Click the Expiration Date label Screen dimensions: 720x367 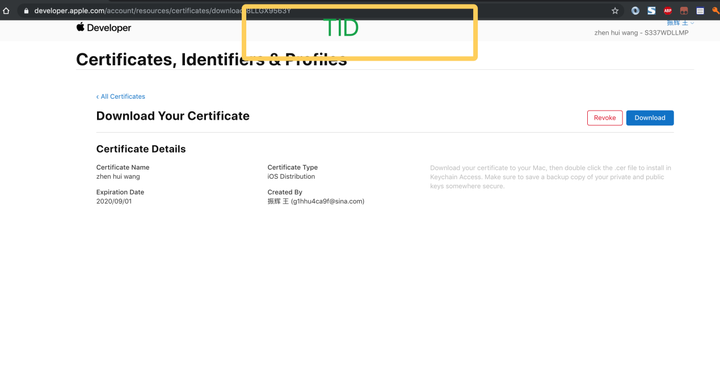coord(120,192)
